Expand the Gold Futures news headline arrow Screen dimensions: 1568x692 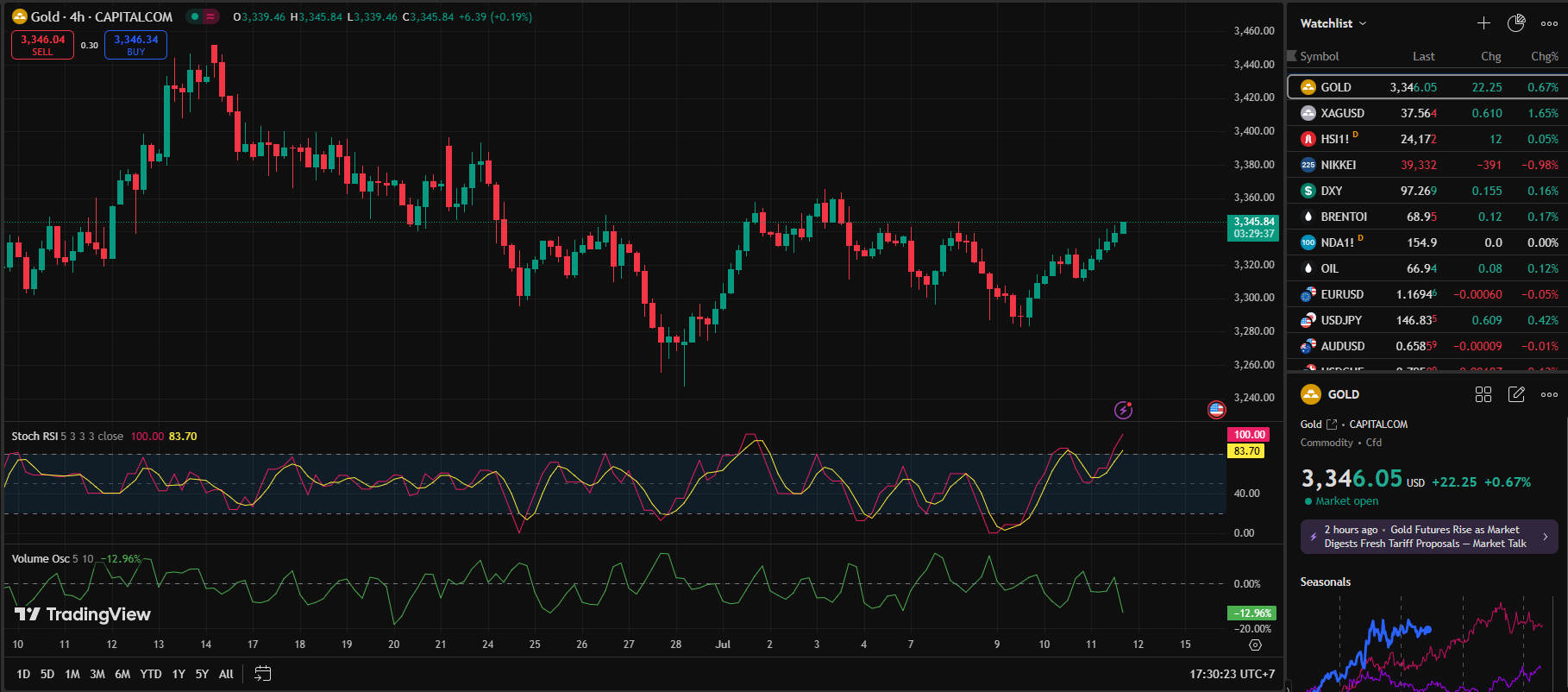pyautogui.click(x=1545, y=537)
